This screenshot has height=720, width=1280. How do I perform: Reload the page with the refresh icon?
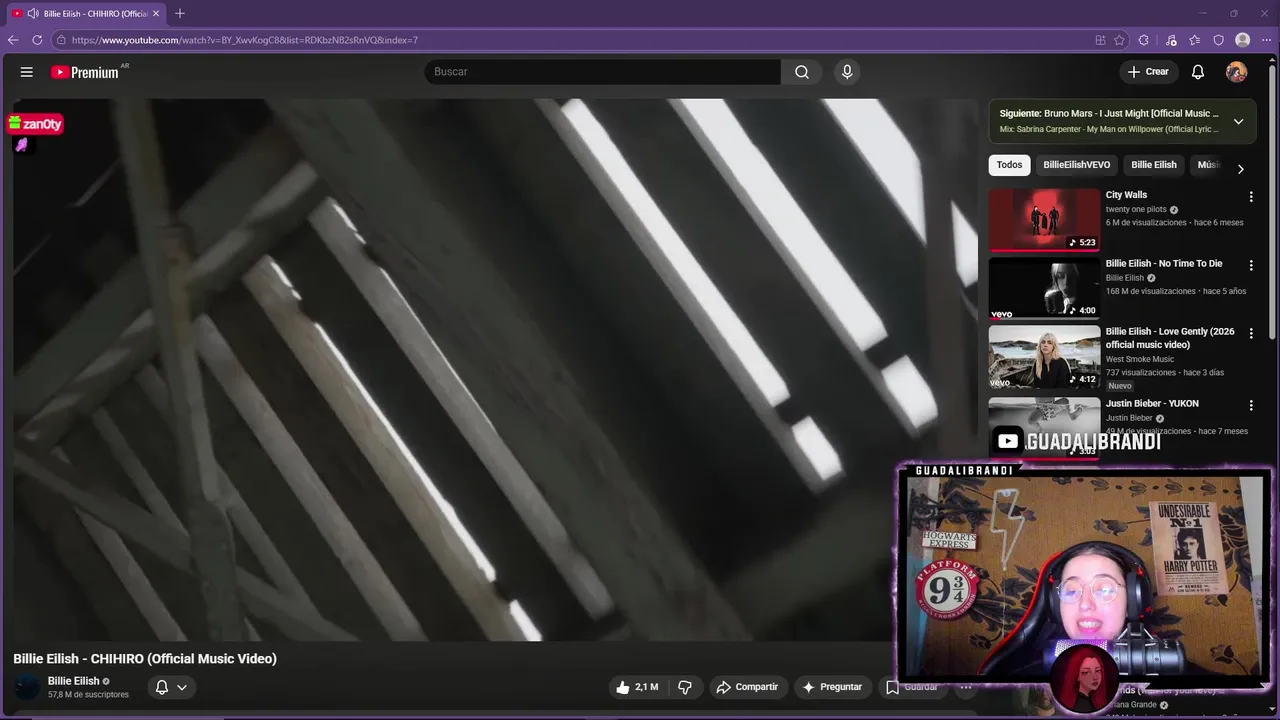pos(37,40)
